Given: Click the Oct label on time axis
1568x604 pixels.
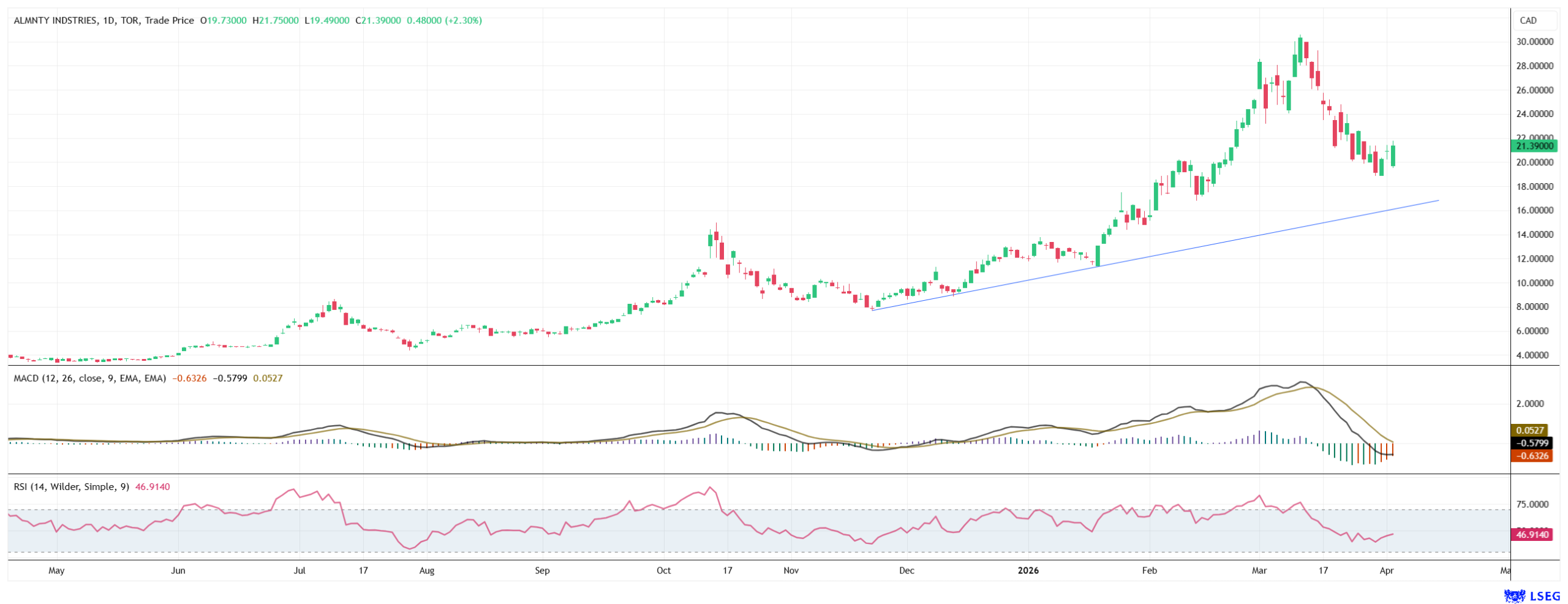Looking at the screenshot, I should [x=663, y=570].
